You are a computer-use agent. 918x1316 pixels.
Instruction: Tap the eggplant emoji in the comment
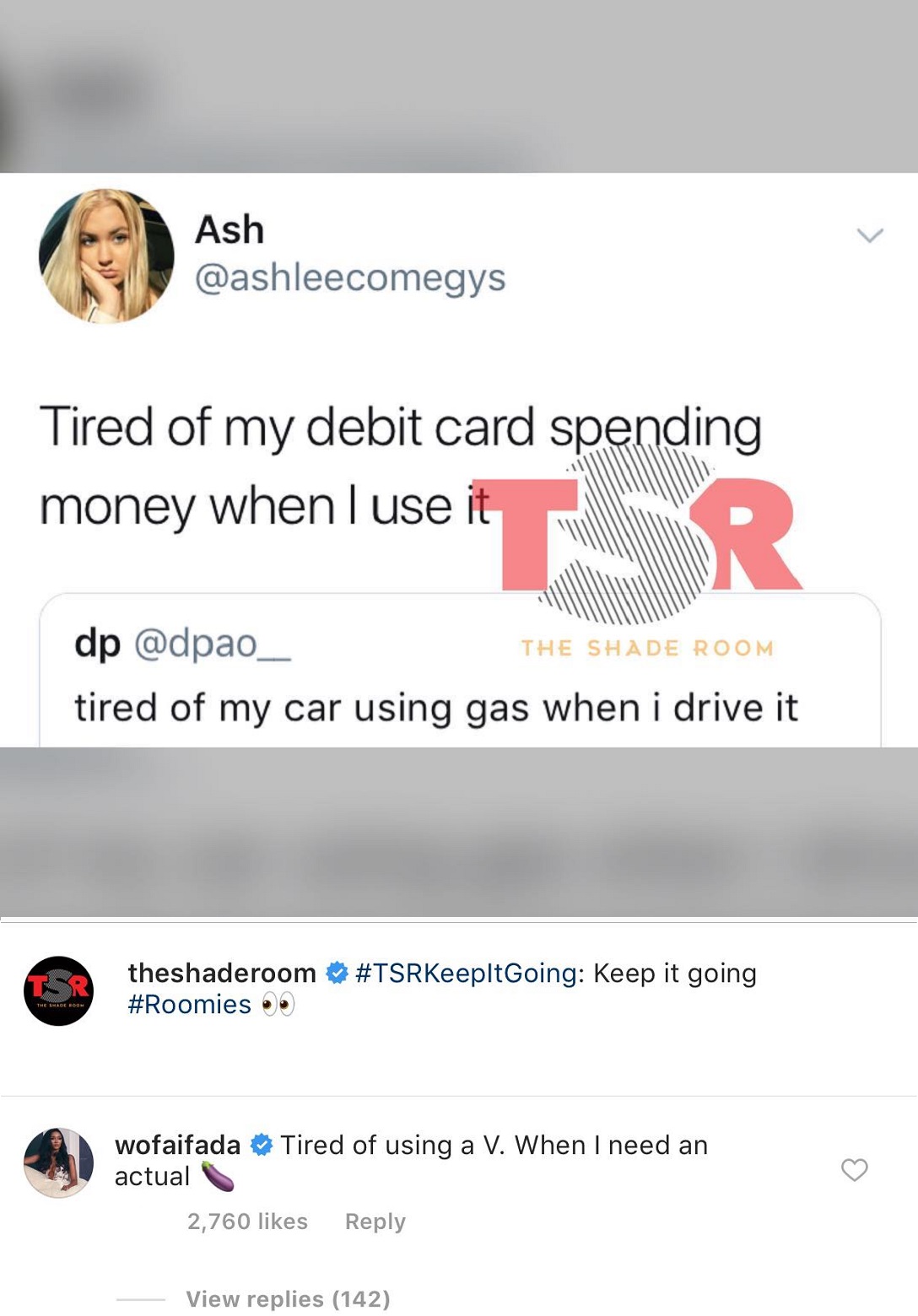tap(217, 1176)
